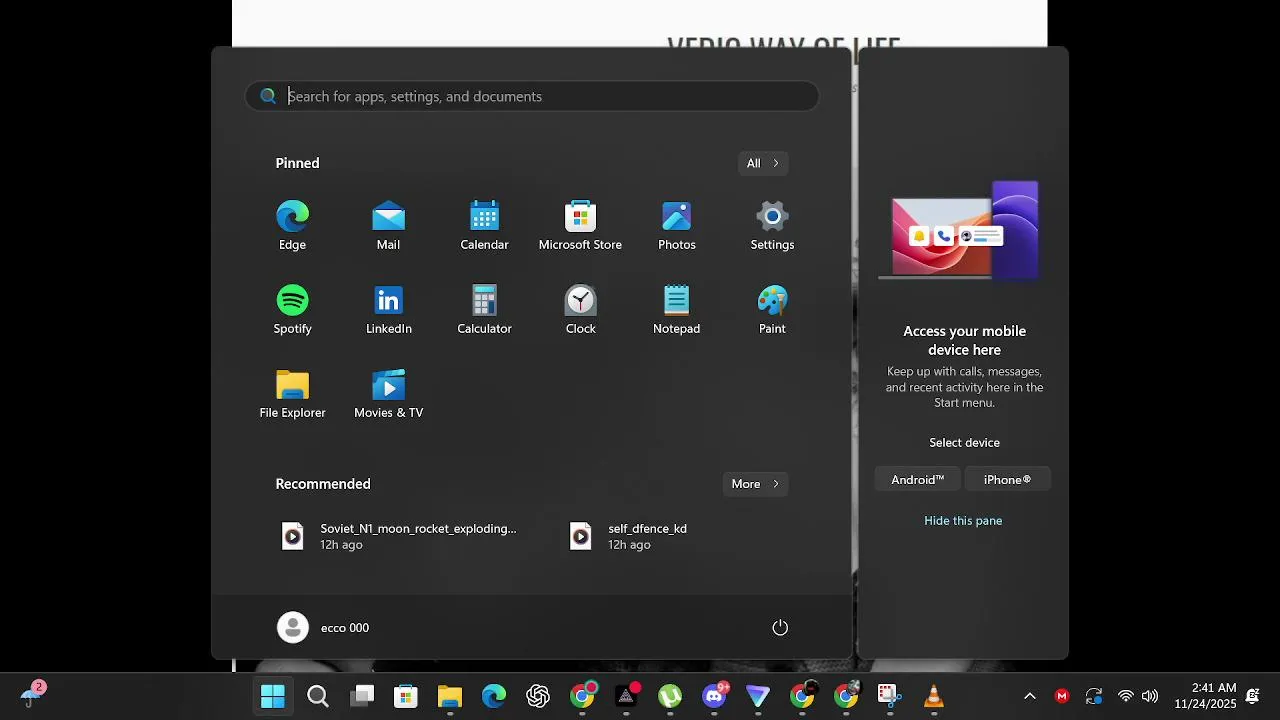This screenshot has height=720, width=1280.
Task: Click the Hide this pane link
Action: tap(963, 520)
